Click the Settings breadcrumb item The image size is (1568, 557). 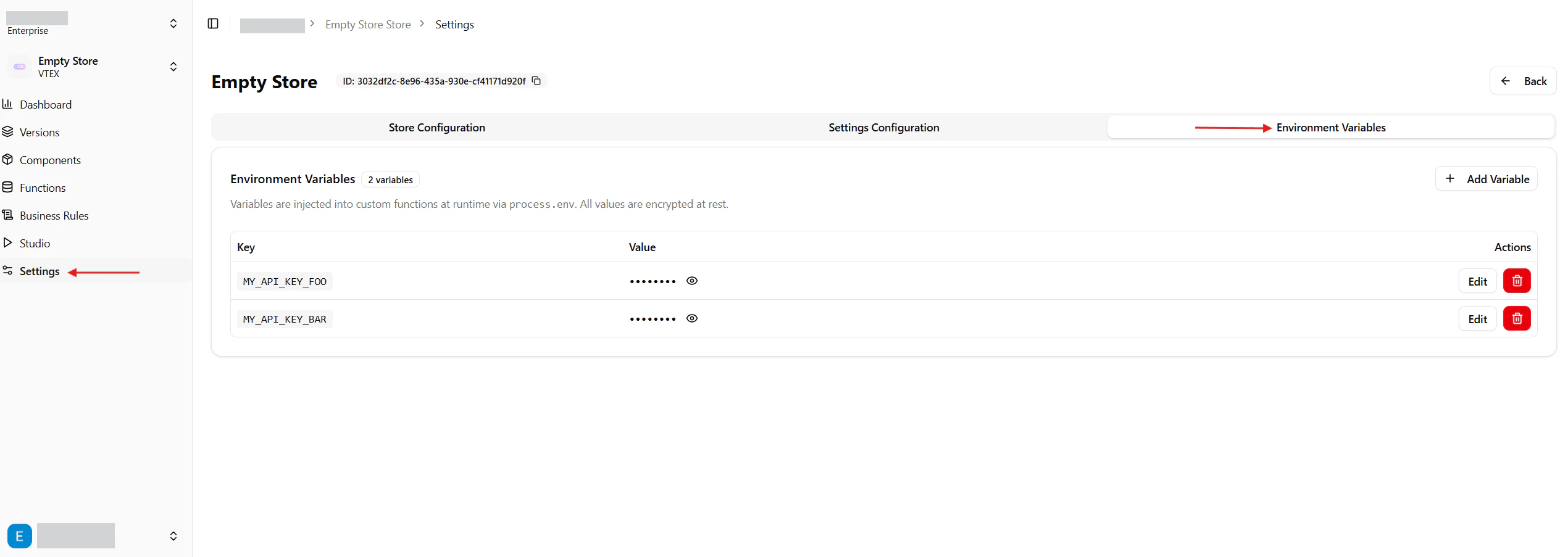(454, 24)
